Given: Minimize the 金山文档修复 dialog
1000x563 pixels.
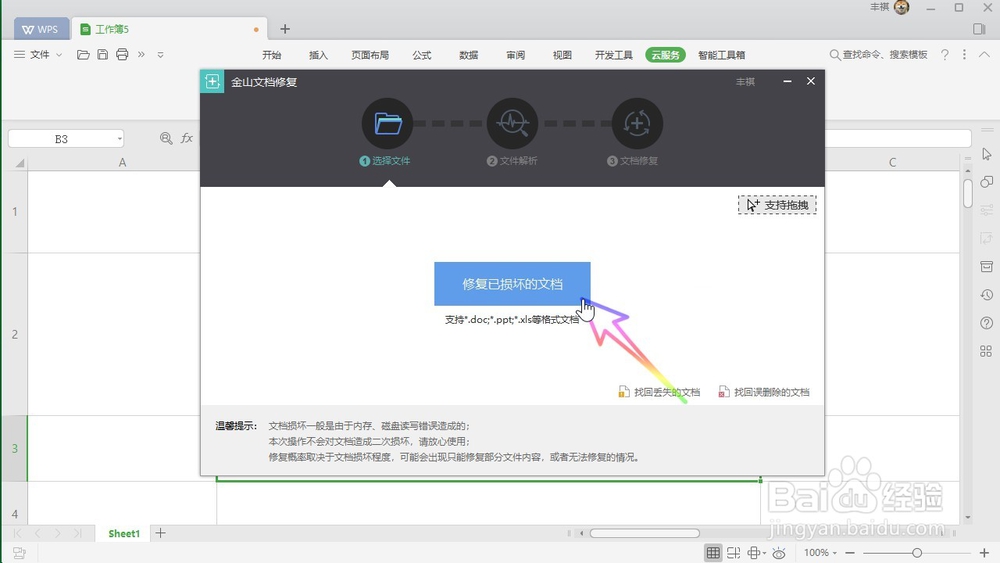Looking at the screenshot, I should click(x=787, y=81).
